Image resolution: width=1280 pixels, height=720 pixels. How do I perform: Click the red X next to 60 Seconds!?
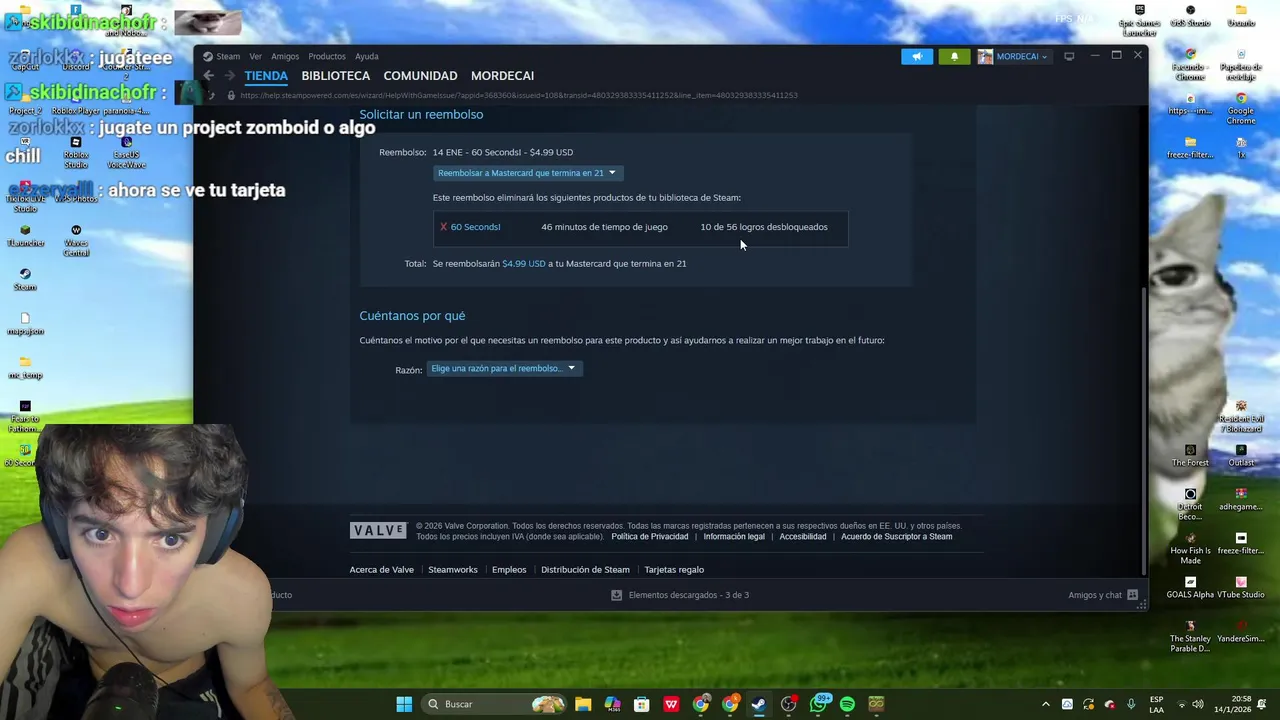tap(443, 227)
